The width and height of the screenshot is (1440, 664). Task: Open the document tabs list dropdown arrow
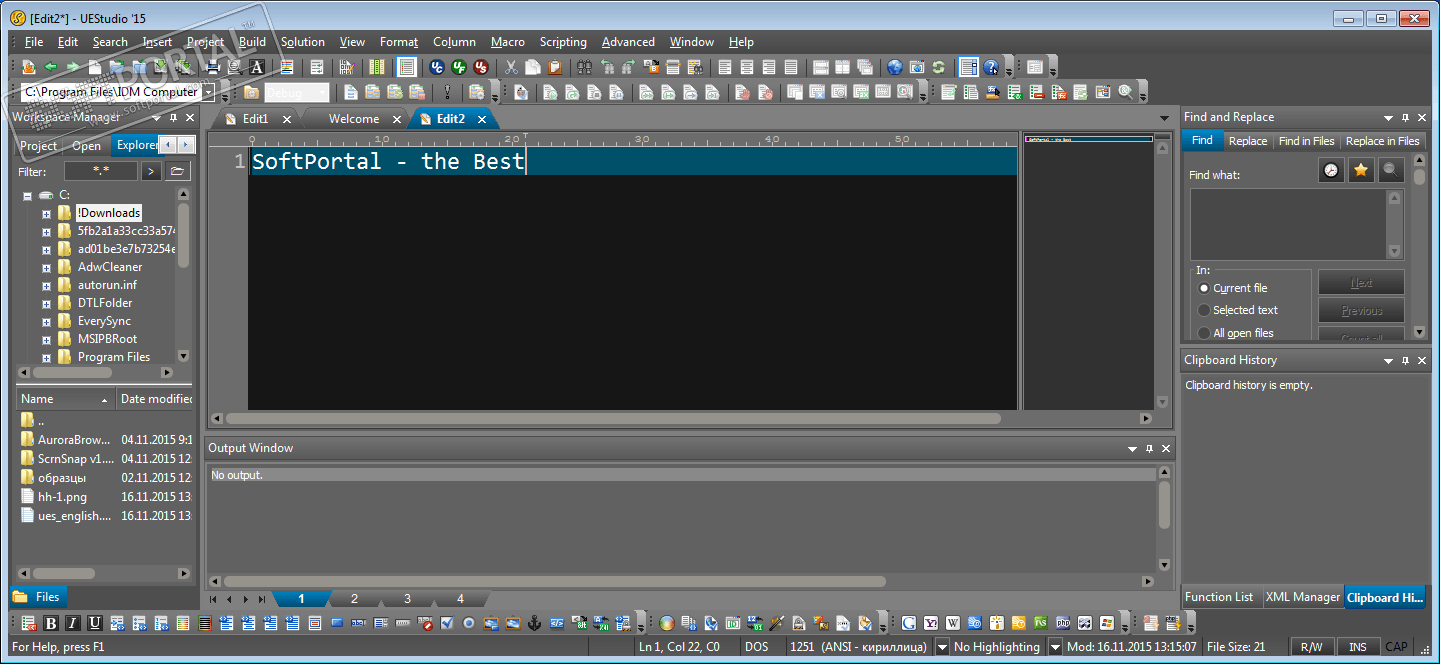[x=1164, y=119]
